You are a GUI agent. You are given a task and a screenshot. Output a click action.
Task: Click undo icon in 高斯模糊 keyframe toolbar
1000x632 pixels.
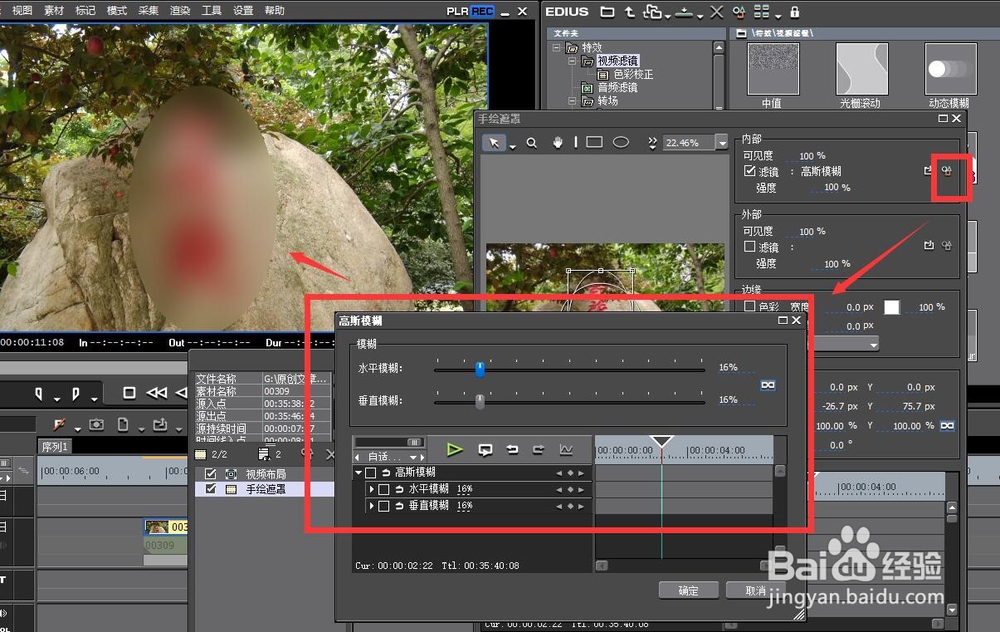(x=512, y=450)
